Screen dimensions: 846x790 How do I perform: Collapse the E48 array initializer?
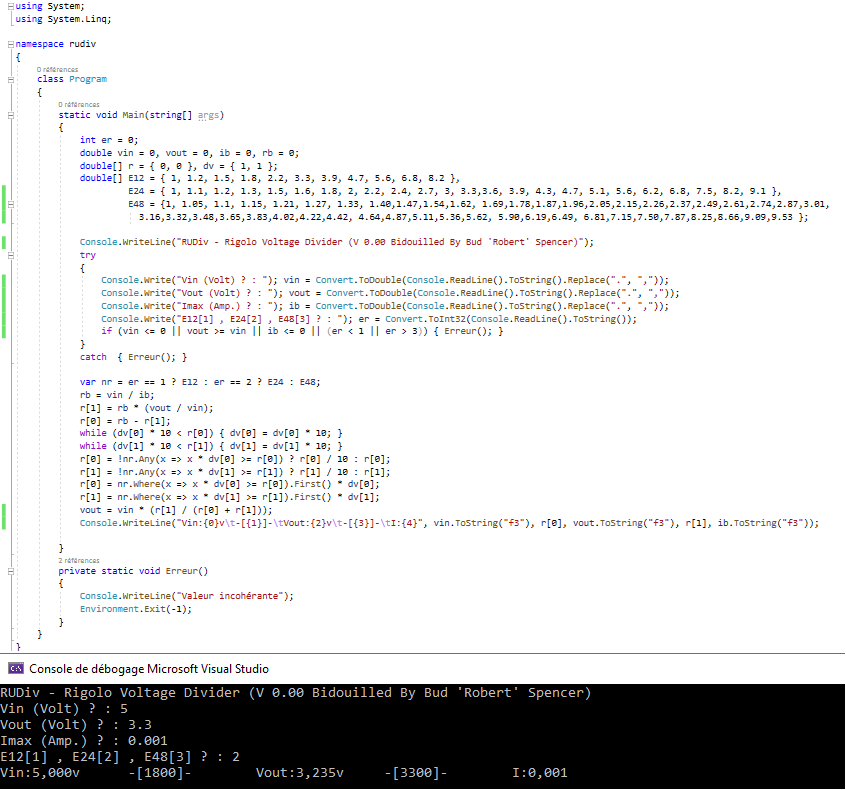10,203
